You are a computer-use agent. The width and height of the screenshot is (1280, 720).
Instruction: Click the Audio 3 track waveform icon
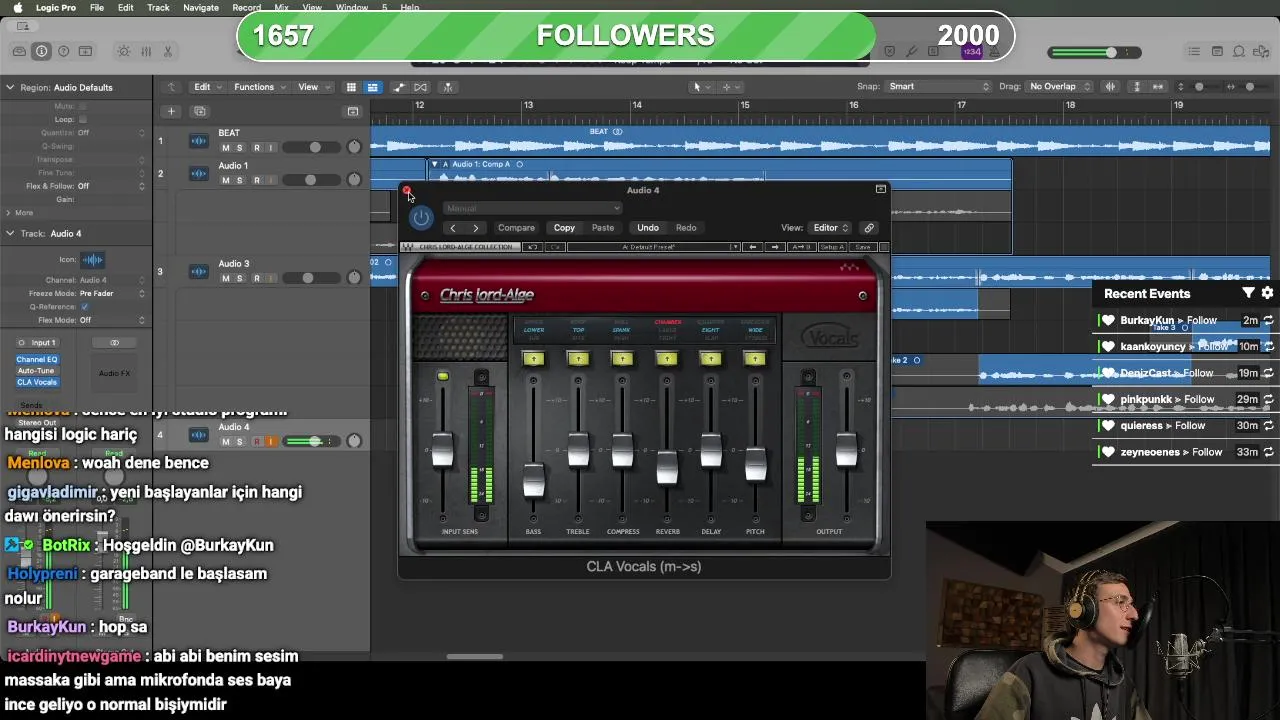pos(199,271)
